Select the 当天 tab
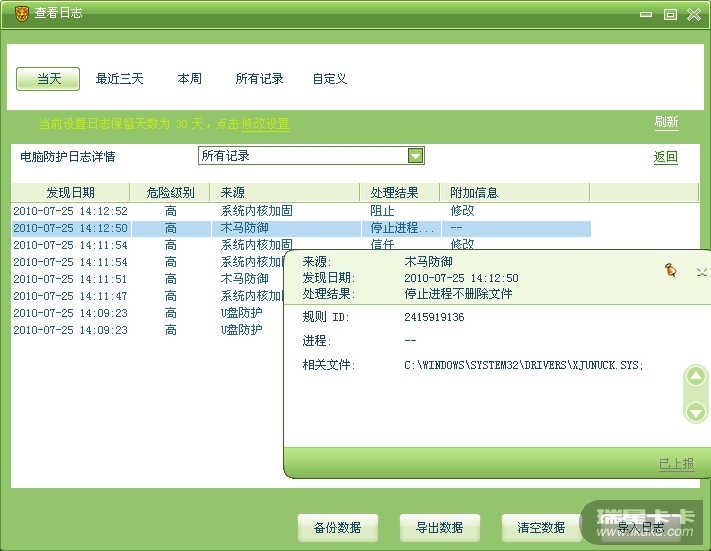Screen dimensions: 711x551 48,79
